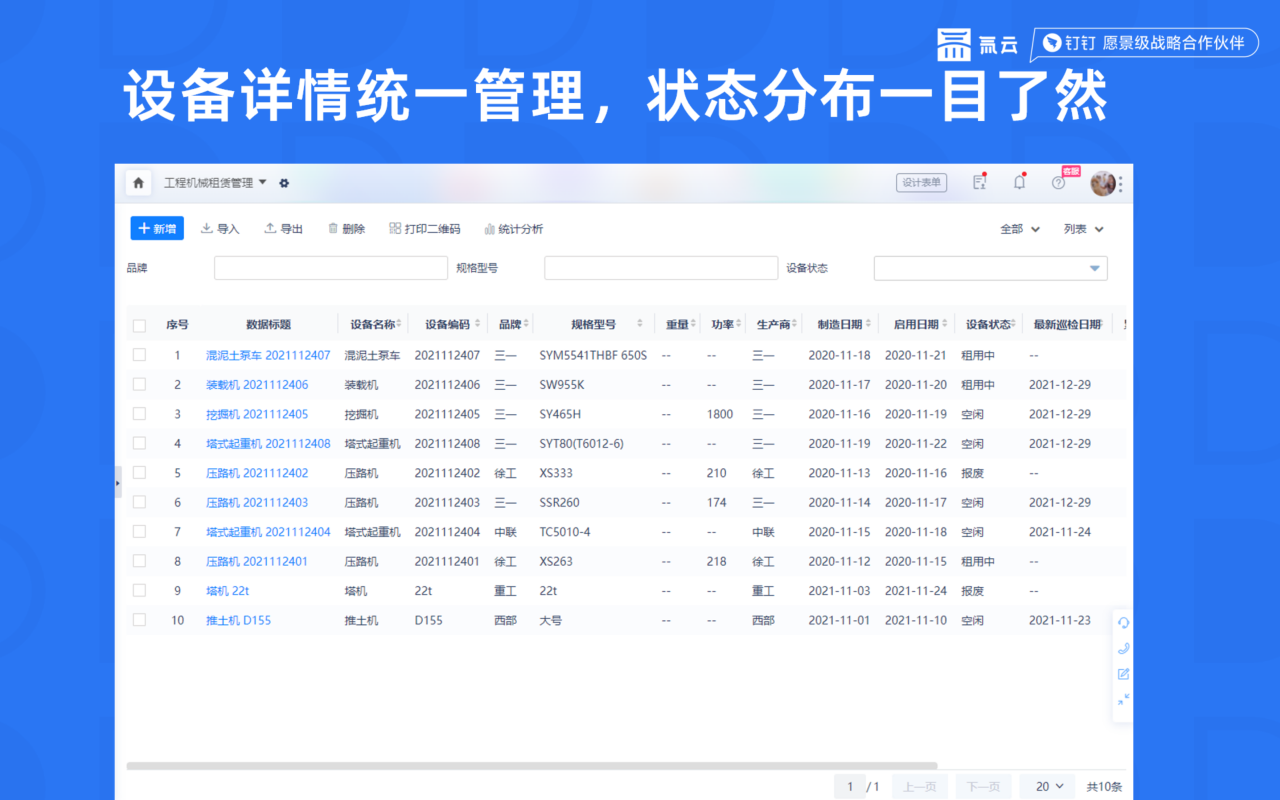Check the row 4 塔式起重机 2021112408 checkbox
Image resolution: width=1280 pixels, height=800 pixels.
click(x=139, y=443)
